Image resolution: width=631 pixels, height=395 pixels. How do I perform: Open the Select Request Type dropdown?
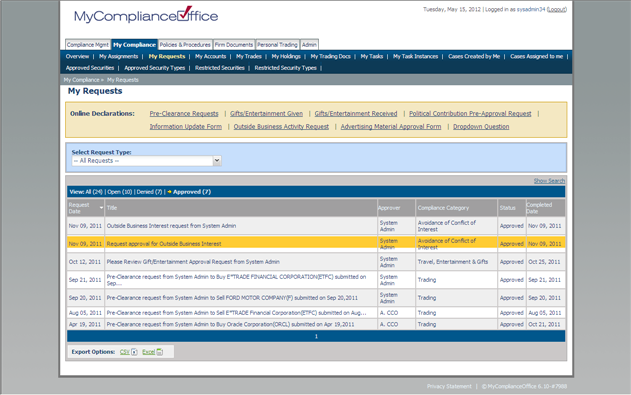pyautogui.click(x=146, y=161)
